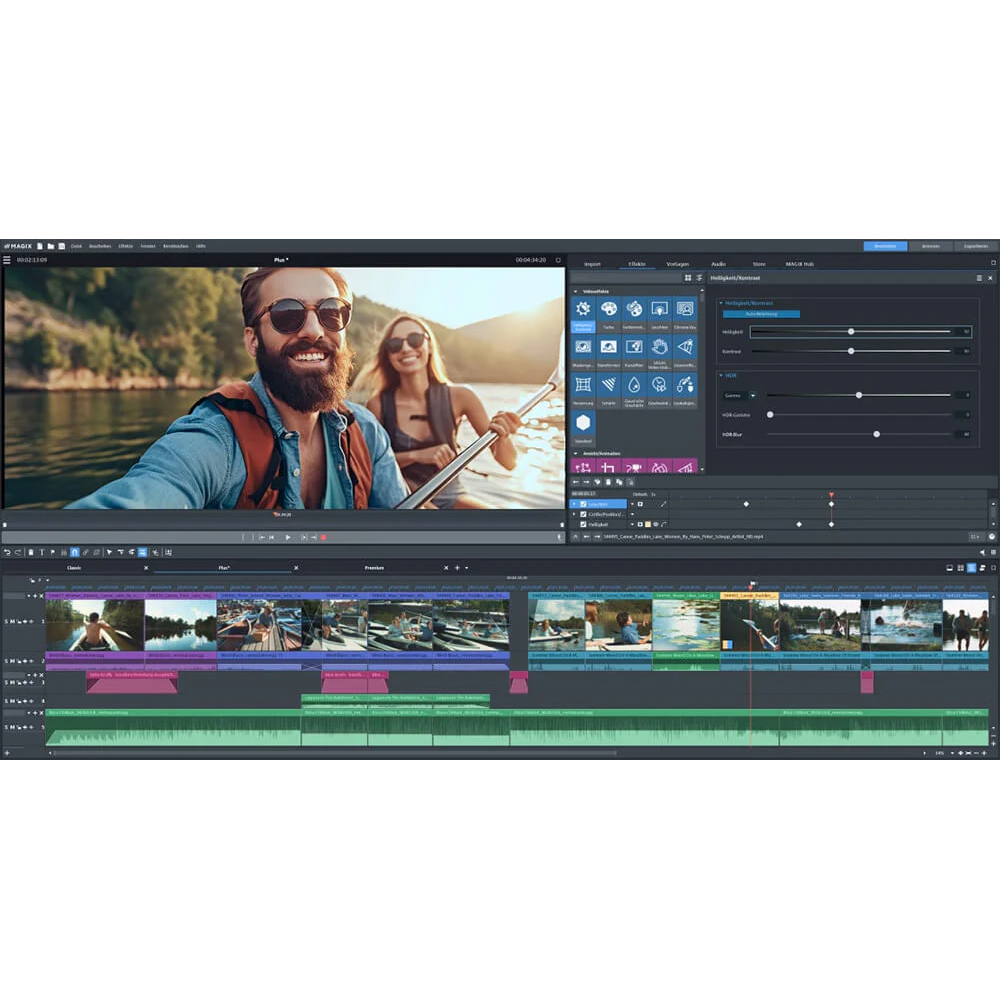Click the shirtless canoeist clip thumbnail on track 1
The image size is (1000, 1000).
[x=95, y=625]
